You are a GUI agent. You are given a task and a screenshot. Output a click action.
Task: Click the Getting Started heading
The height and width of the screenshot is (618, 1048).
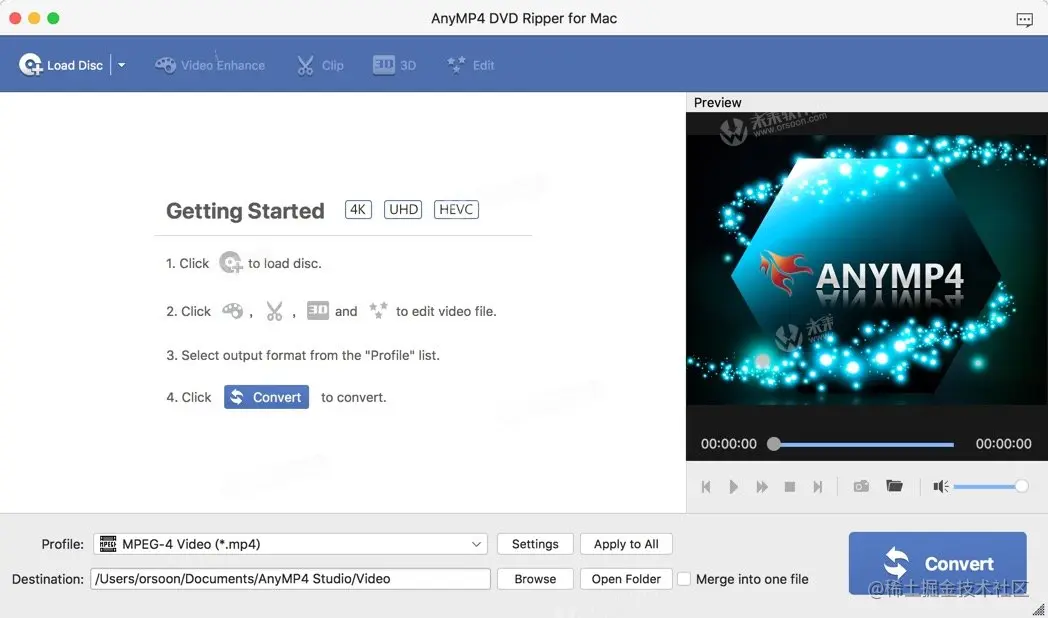click(x=245, y=210)
